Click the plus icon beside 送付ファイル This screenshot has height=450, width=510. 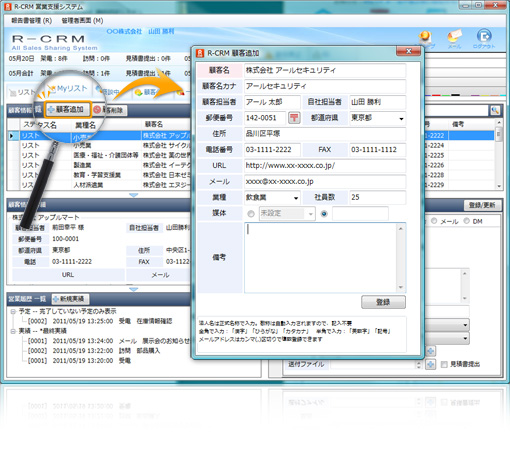click(x=430, y=364)
